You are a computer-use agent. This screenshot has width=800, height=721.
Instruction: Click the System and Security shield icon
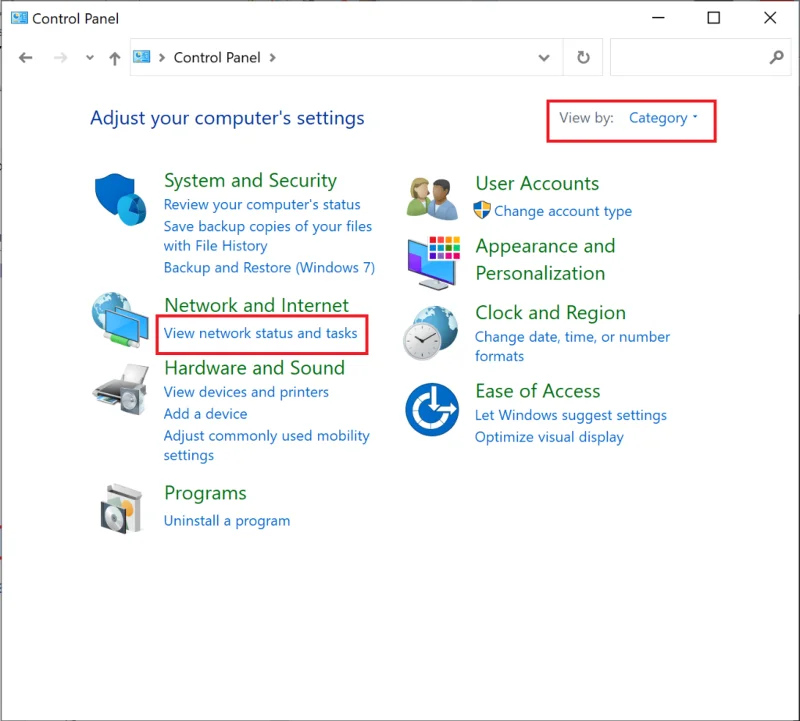(x=120, y=199)
